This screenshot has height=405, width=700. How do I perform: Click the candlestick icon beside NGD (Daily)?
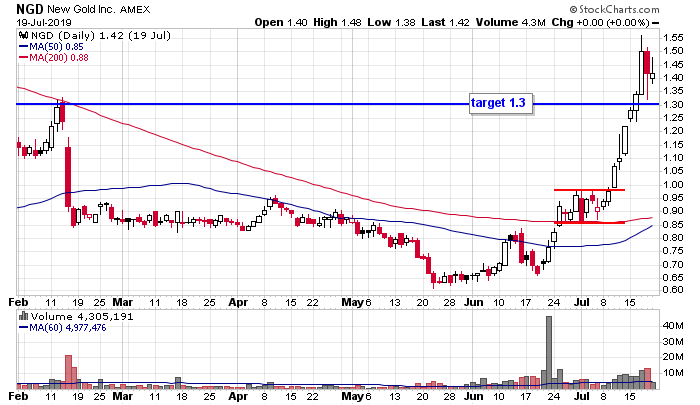coord(23,35)
